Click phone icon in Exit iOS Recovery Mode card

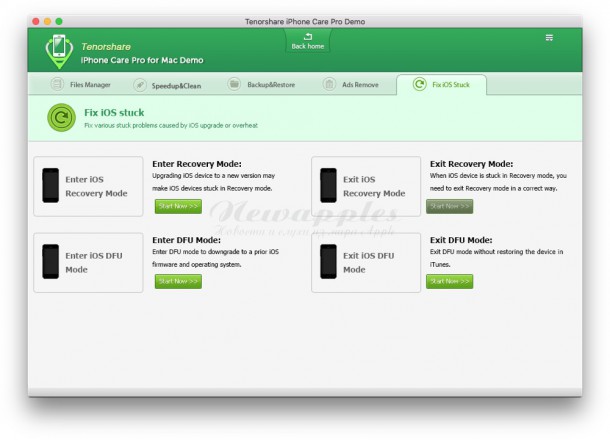tap(328, 185)
